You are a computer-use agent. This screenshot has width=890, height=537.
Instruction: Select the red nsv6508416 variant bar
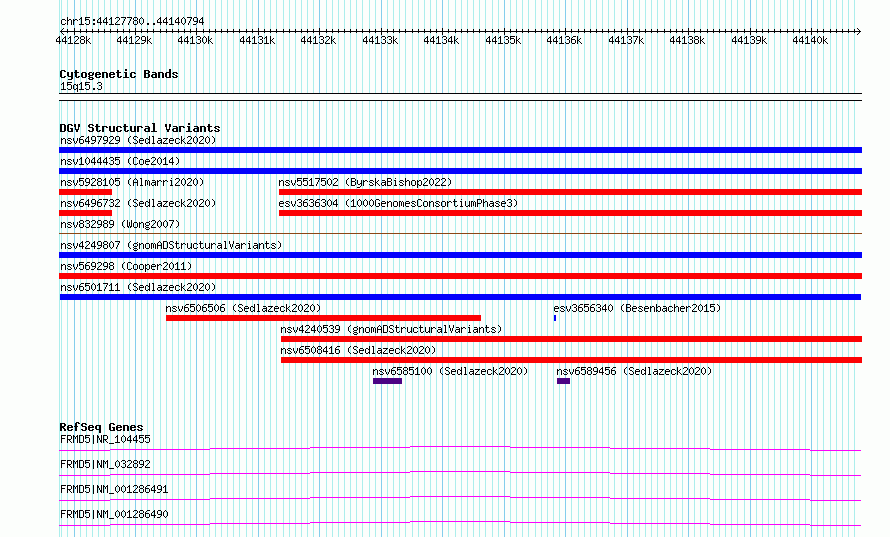(572, 360)
